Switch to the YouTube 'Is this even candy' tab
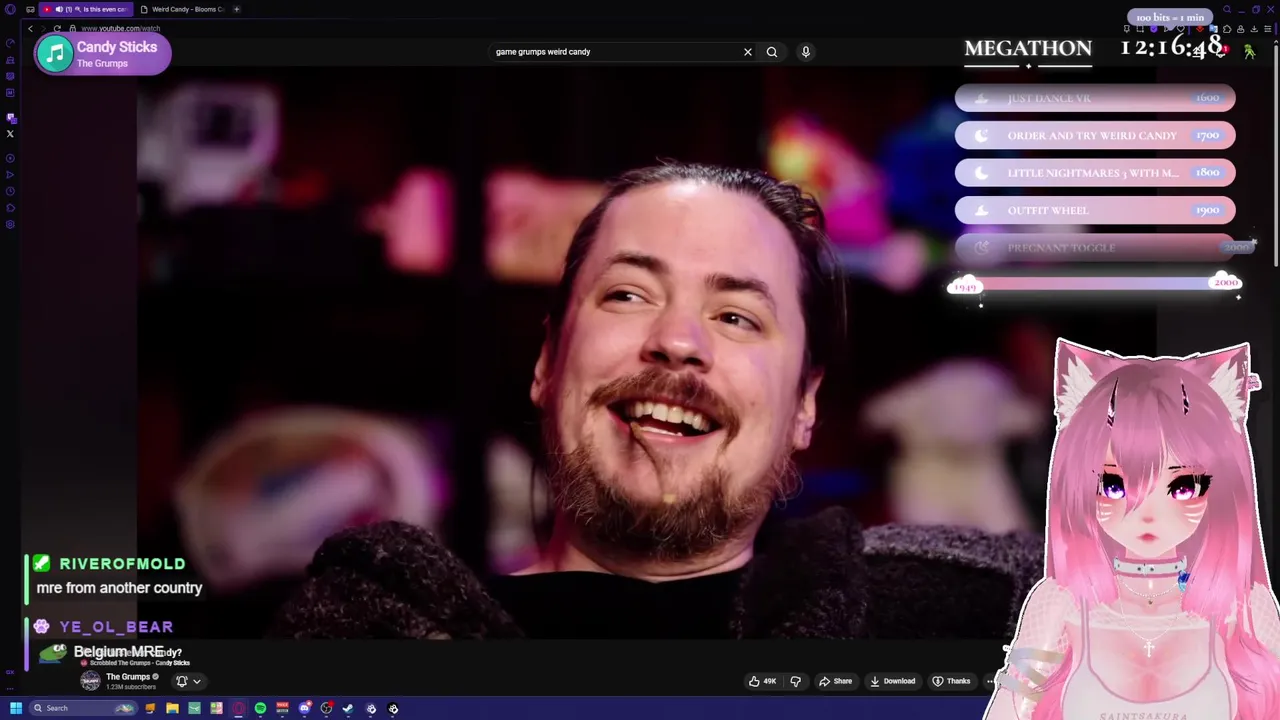This screenshot has height=720, width=1280. click(x=86, y=9)
